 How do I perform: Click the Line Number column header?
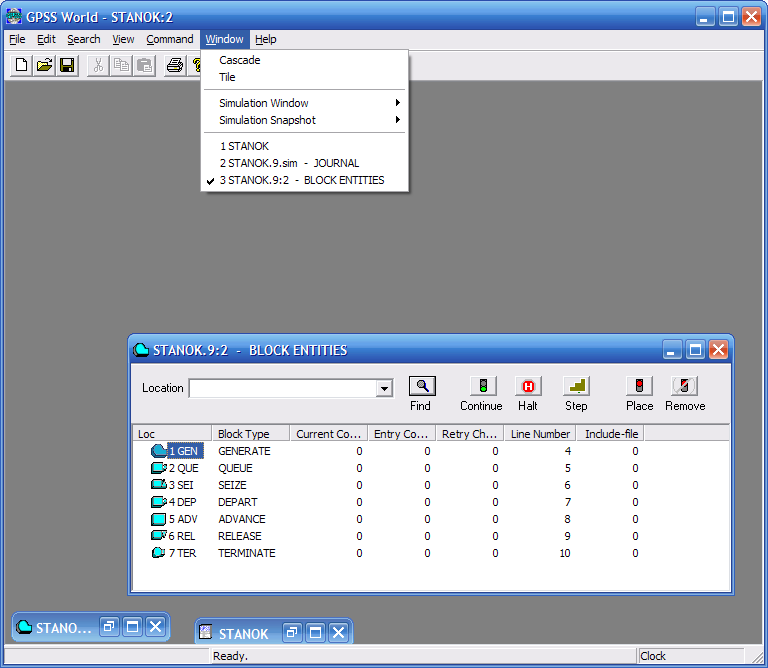tap(541, 434)
